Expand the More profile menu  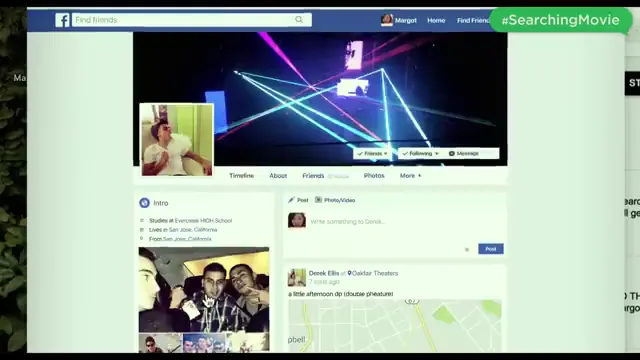pyautogui.click(x=411, y=176)
